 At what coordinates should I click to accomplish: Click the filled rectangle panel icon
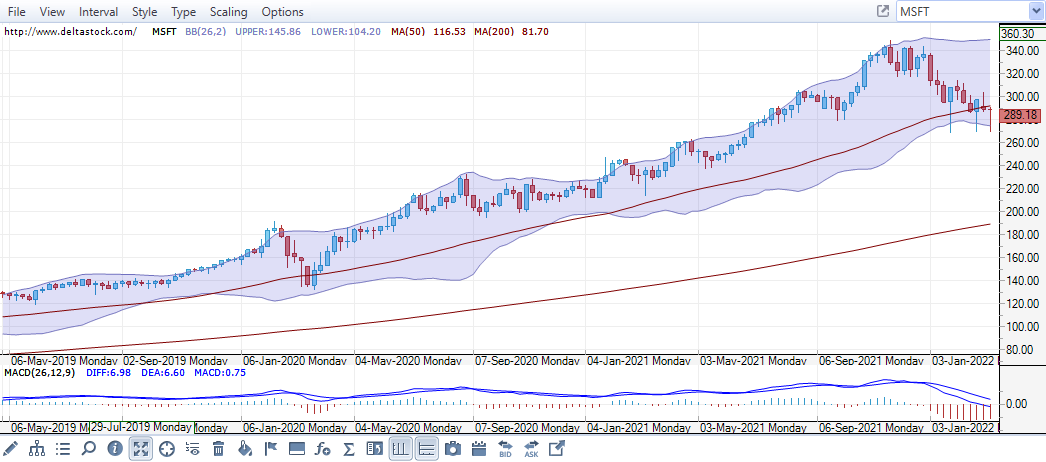pyautogui.click(x=297, y=449)
